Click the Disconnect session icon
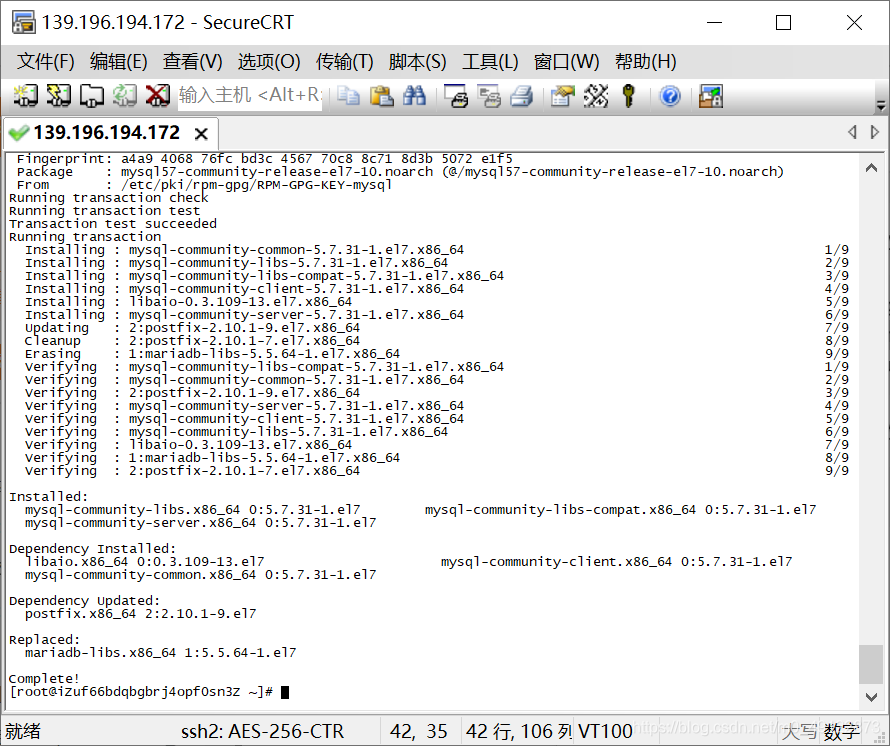This screenshot has height=746, width=890. (x=157, y=95)
